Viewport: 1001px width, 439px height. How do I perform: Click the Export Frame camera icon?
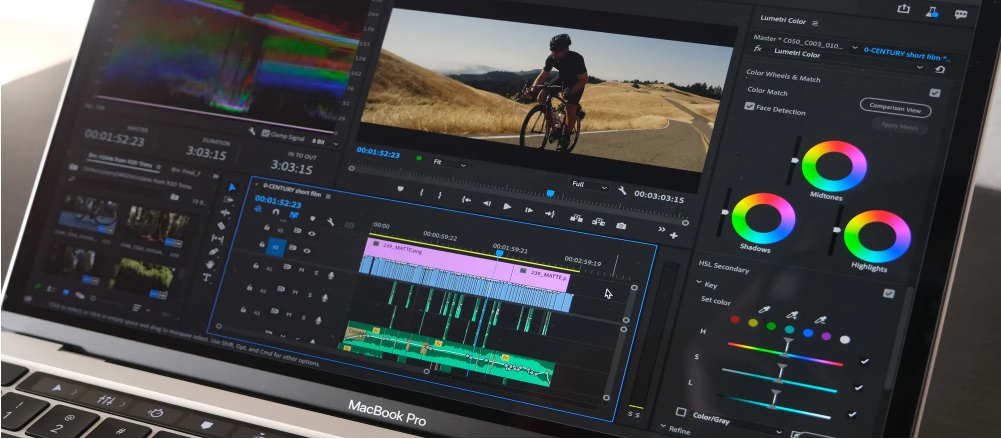tap(621, 225)
